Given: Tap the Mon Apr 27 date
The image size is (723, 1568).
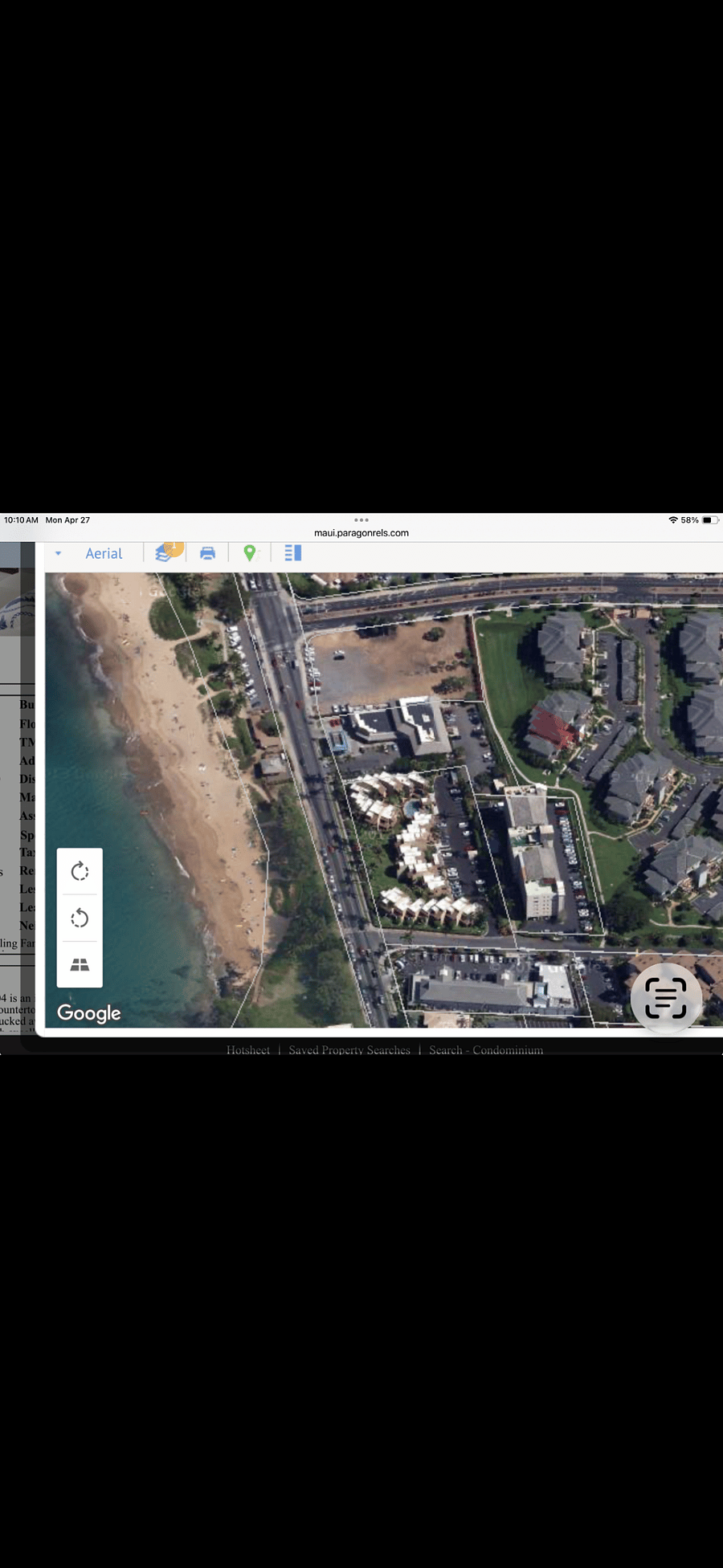Looking at the screenshot, I should (67, 520).
